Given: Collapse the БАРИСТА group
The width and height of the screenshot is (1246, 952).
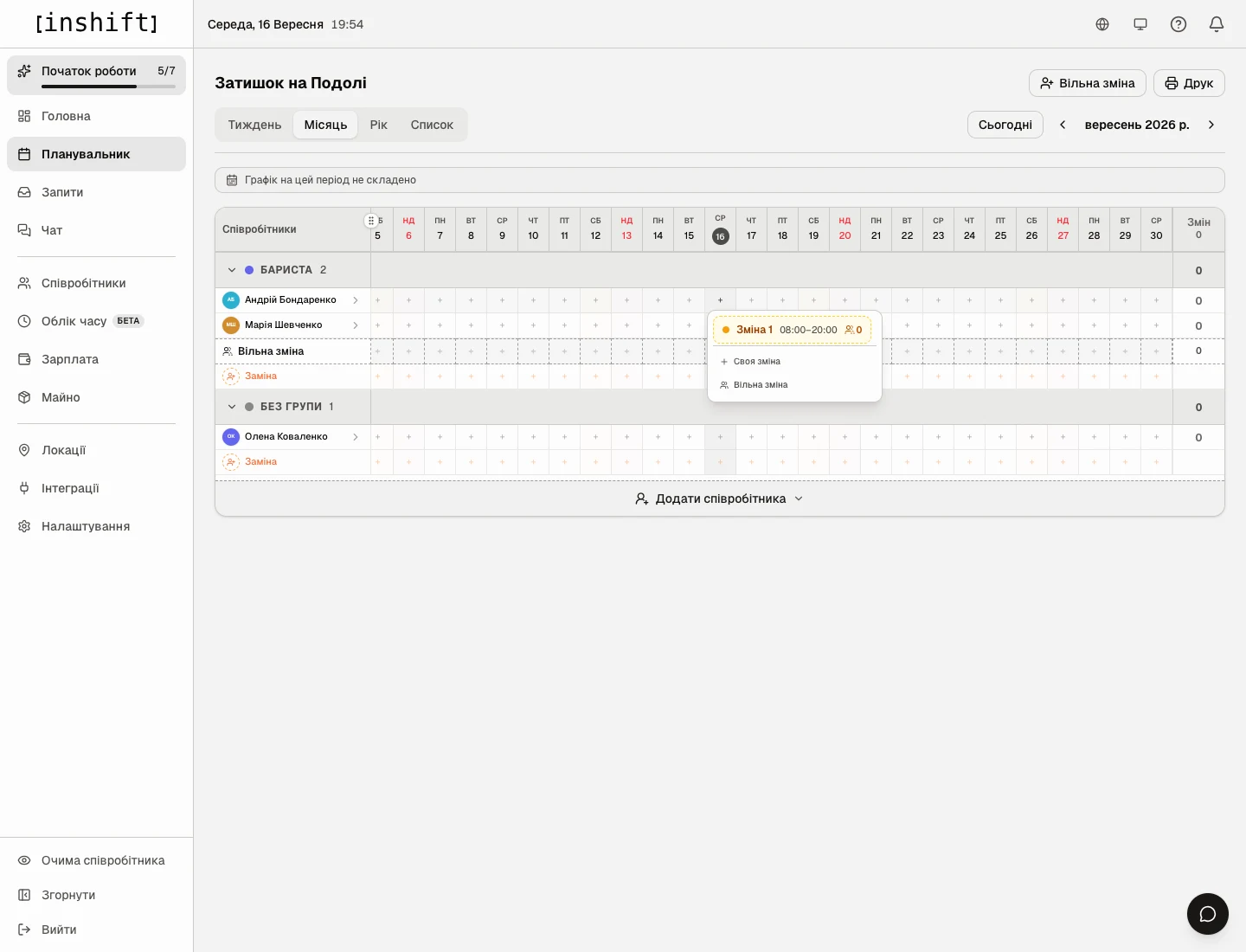Looking at the screenshot, I should (232, 270).
